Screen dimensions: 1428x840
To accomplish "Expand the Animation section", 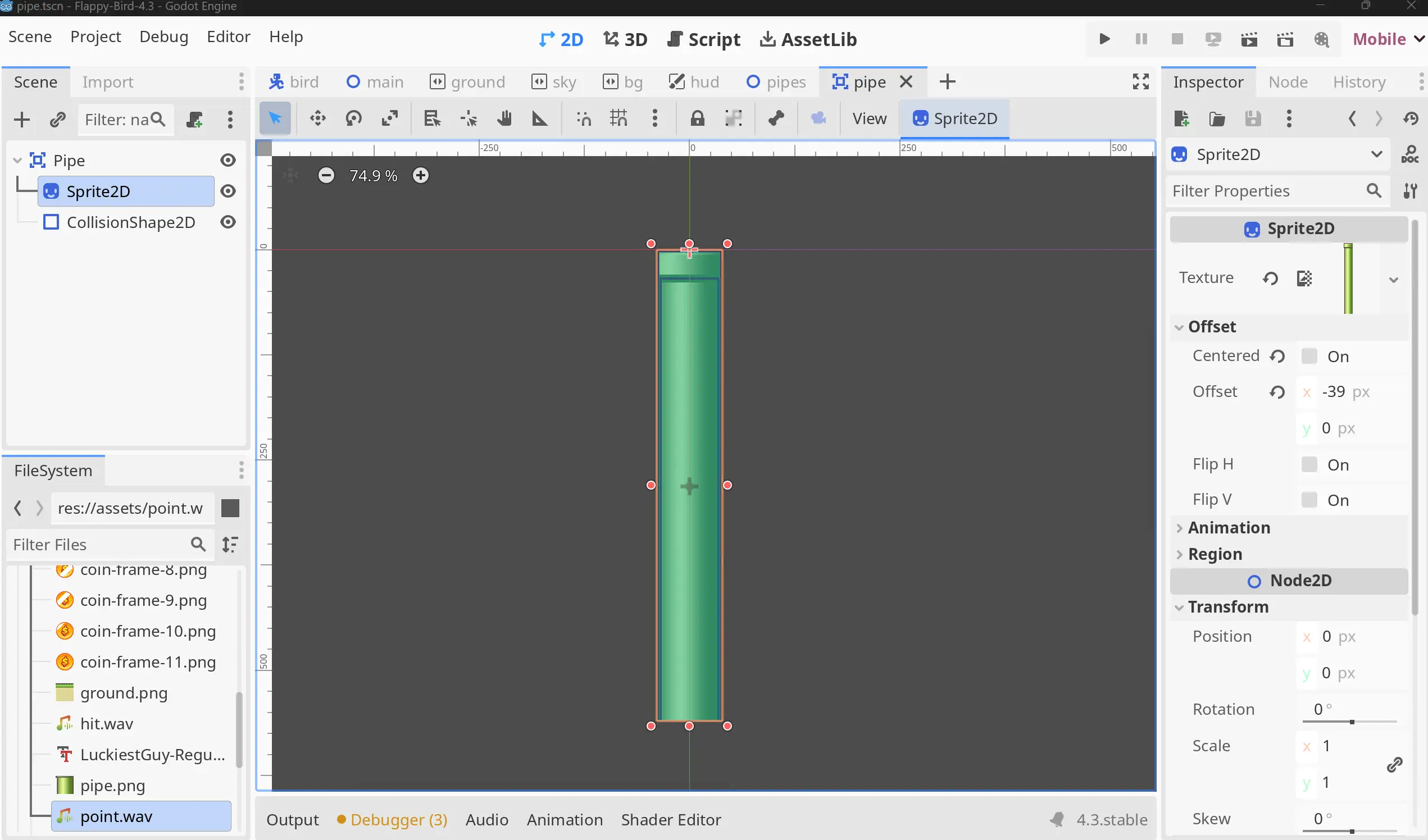I will coord(1179,528).
